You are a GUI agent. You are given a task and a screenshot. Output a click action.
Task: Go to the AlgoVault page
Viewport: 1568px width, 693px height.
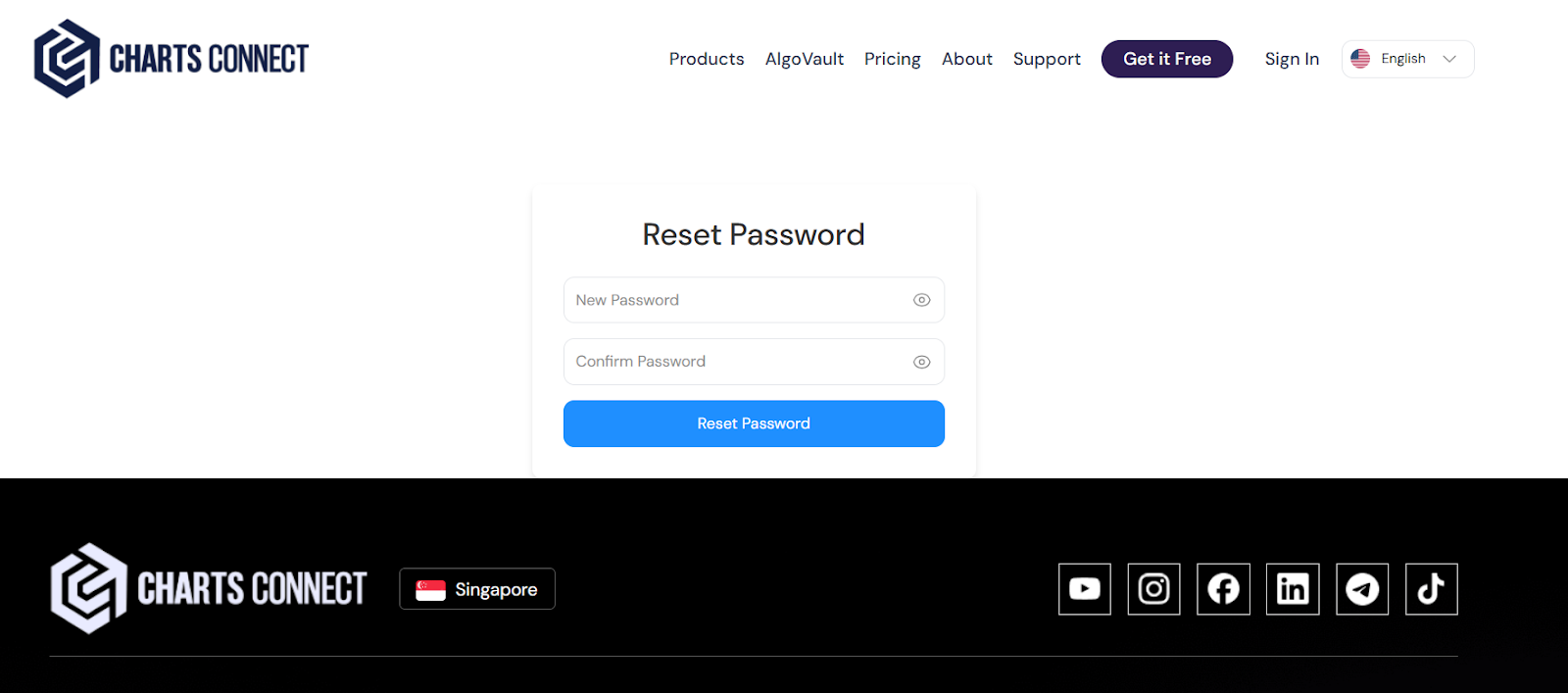804,59
